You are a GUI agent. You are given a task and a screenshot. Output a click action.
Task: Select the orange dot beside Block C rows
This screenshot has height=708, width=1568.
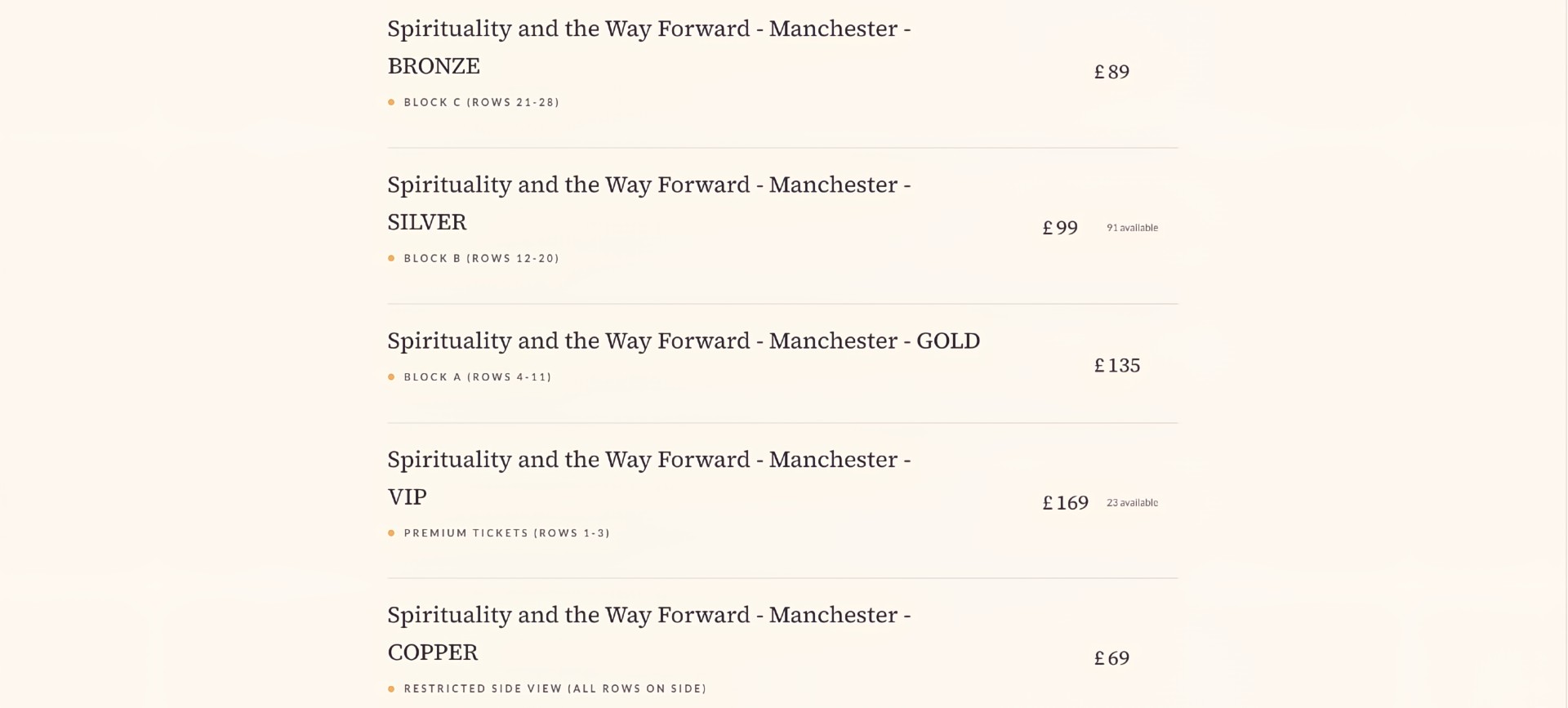(391, 102)
